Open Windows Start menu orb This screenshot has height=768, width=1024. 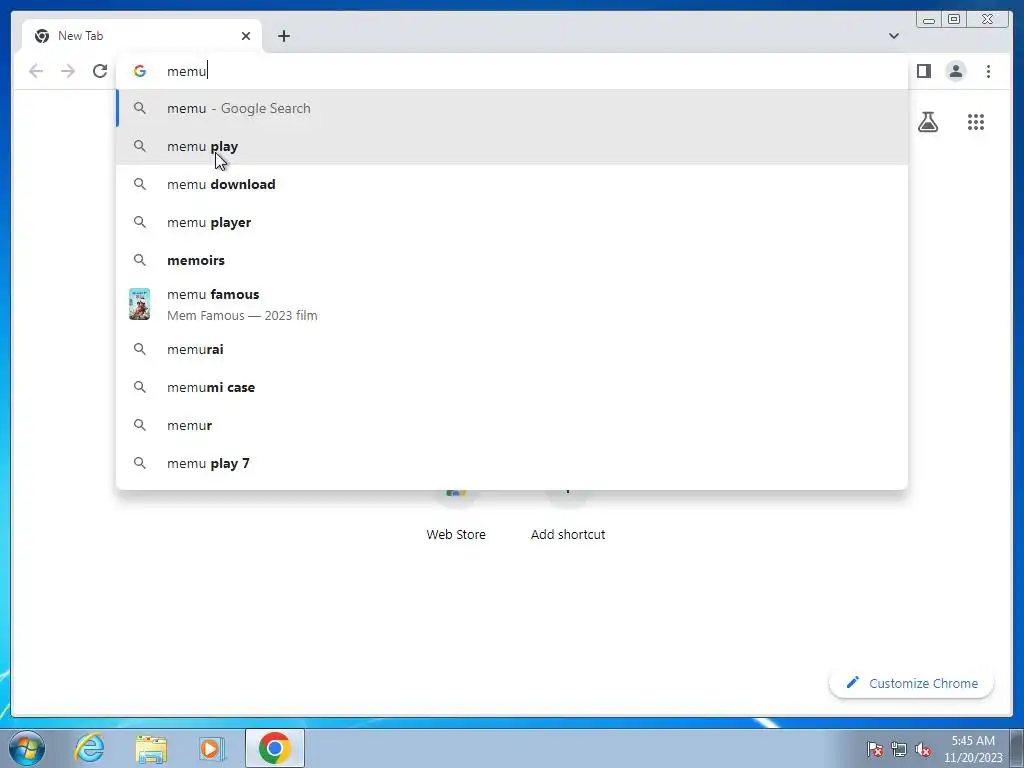pos(27,748)
